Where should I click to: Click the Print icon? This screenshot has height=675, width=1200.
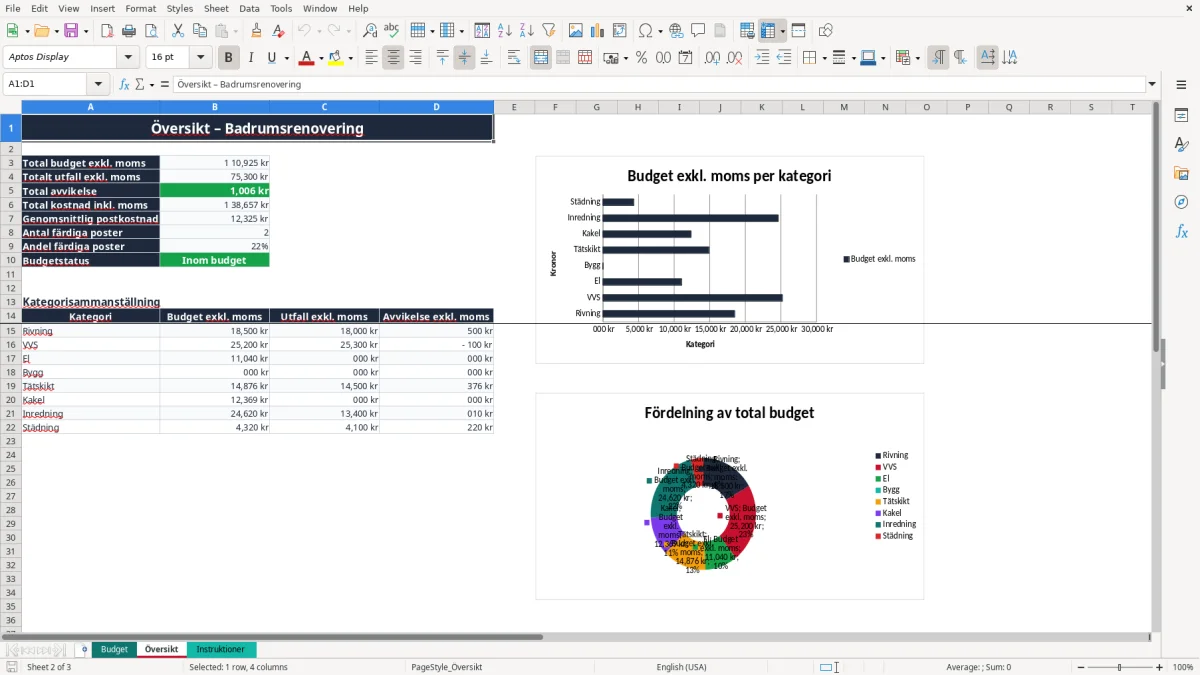[129, 31]
